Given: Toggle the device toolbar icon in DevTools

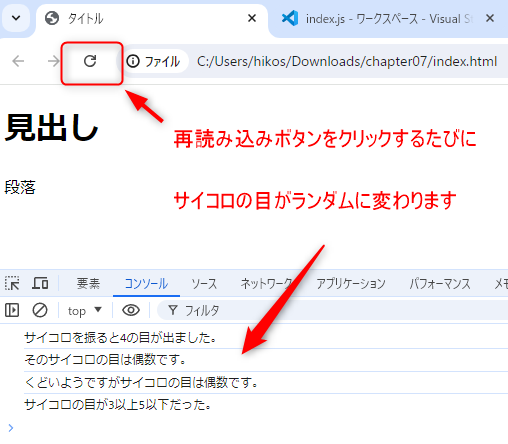Looking at the screenshot, I should (40, 283).
